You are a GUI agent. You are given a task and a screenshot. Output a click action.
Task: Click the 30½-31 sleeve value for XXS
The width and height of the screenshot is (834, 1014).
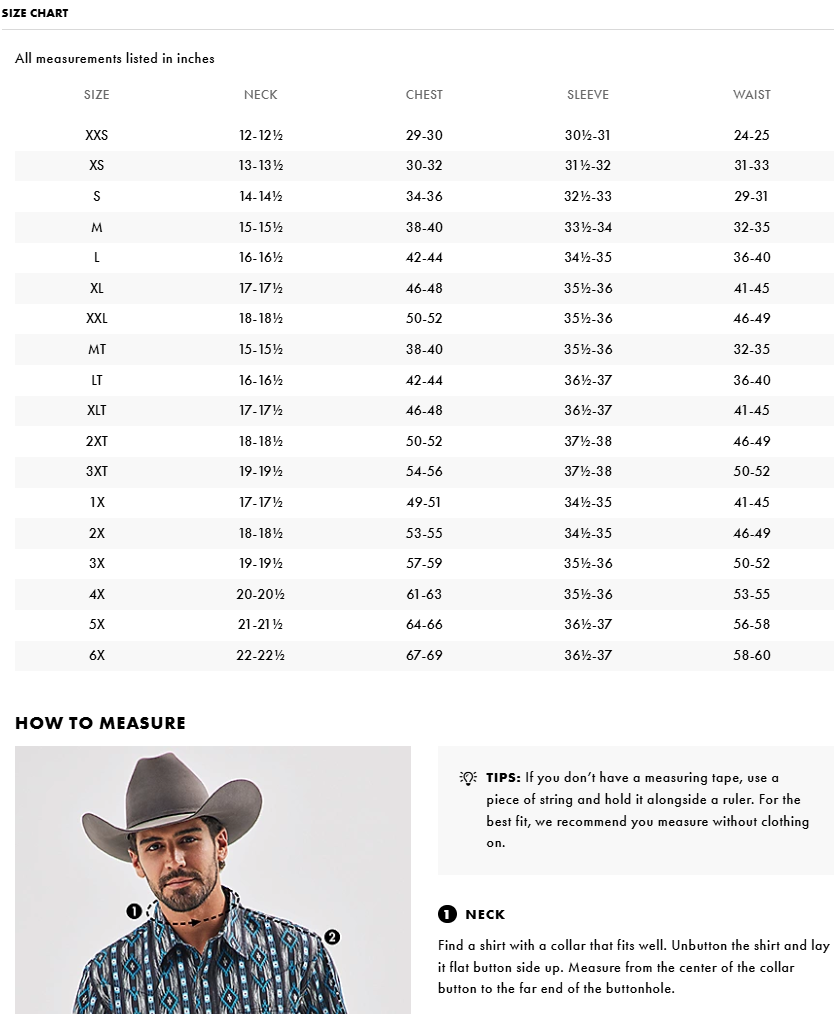tap(588, 135)
